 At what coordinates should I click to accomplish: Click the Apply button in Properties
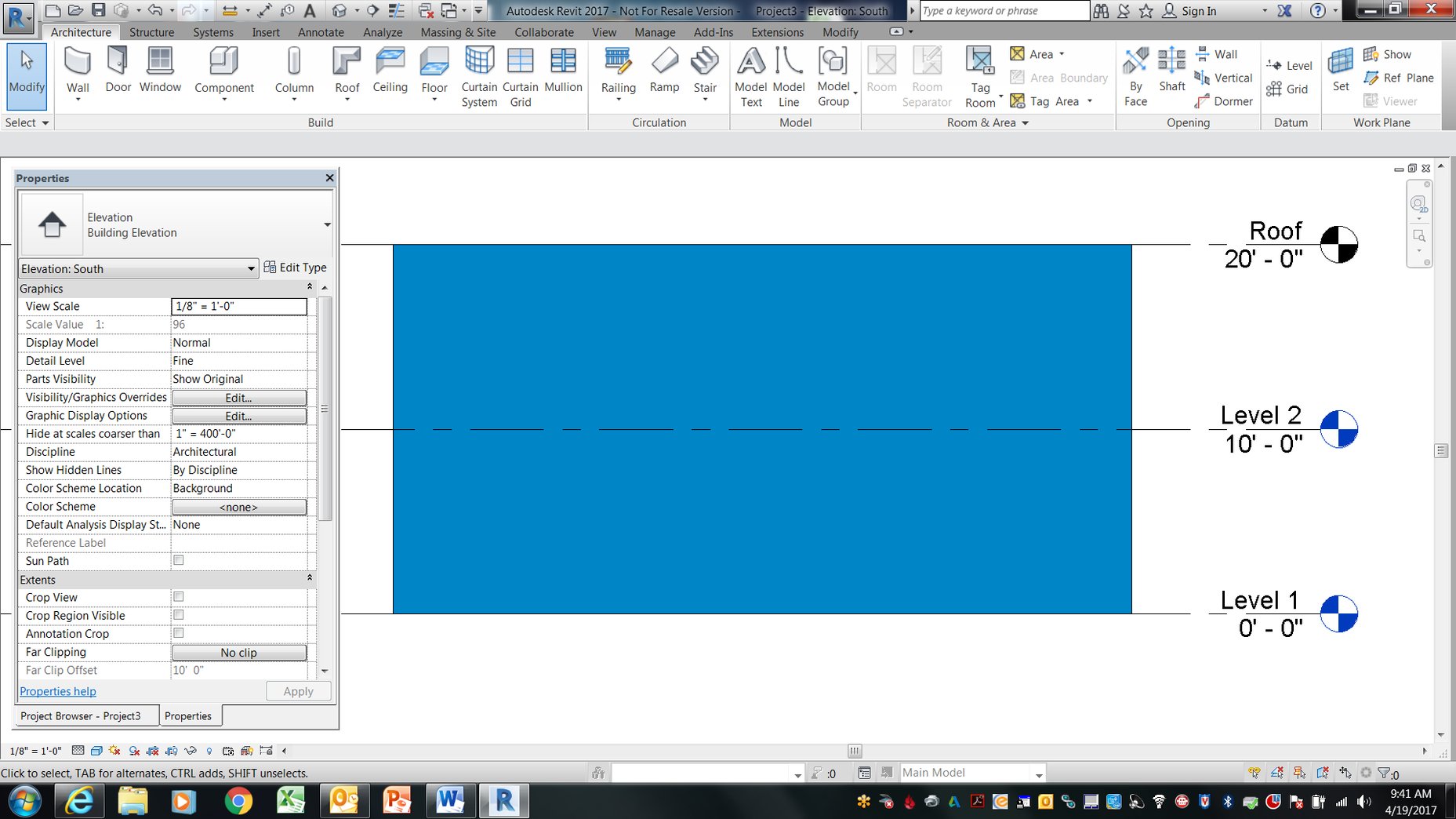297,691
